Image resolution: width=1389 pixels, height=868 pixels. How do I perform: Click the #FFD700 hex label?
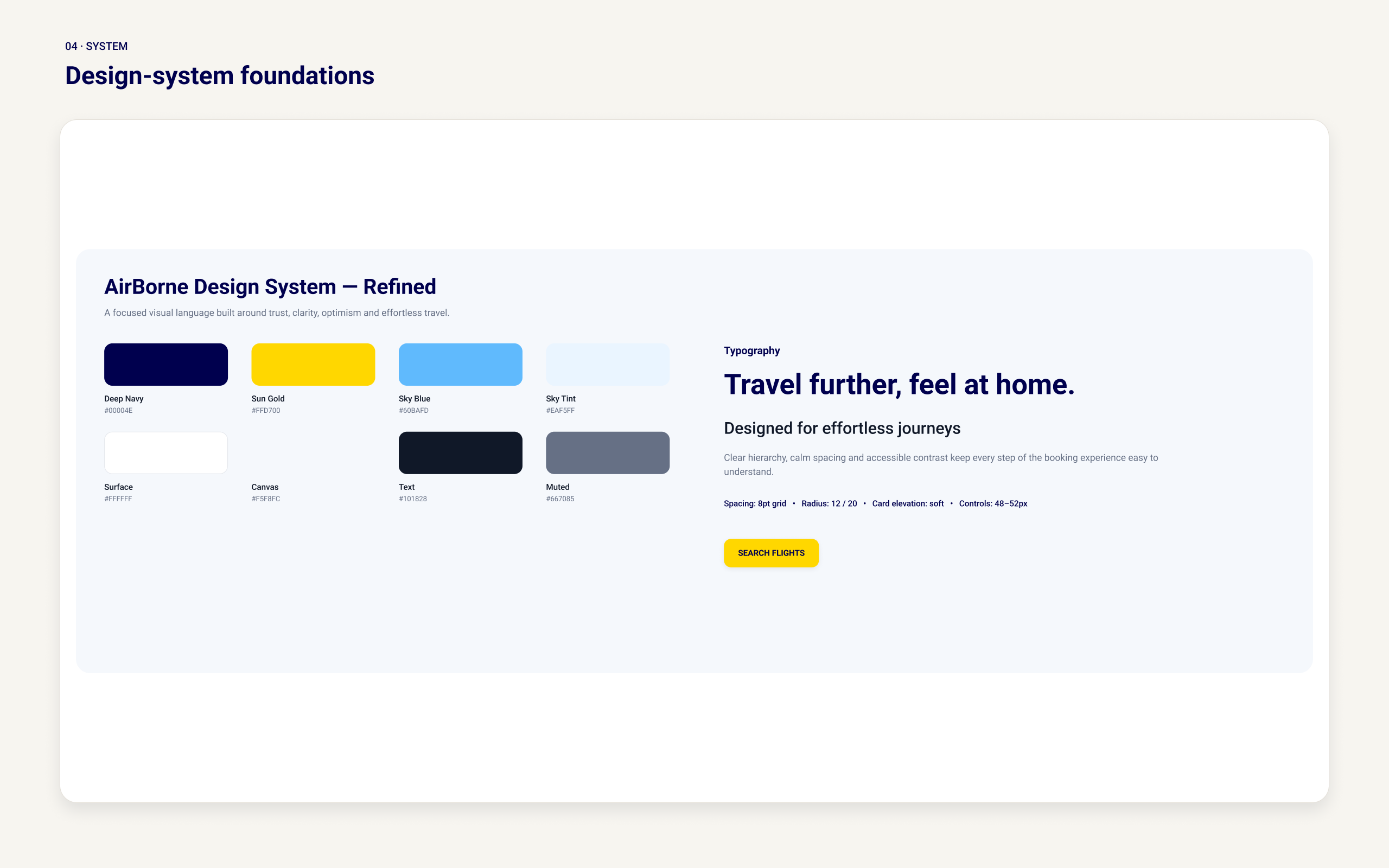coord(266,411)
